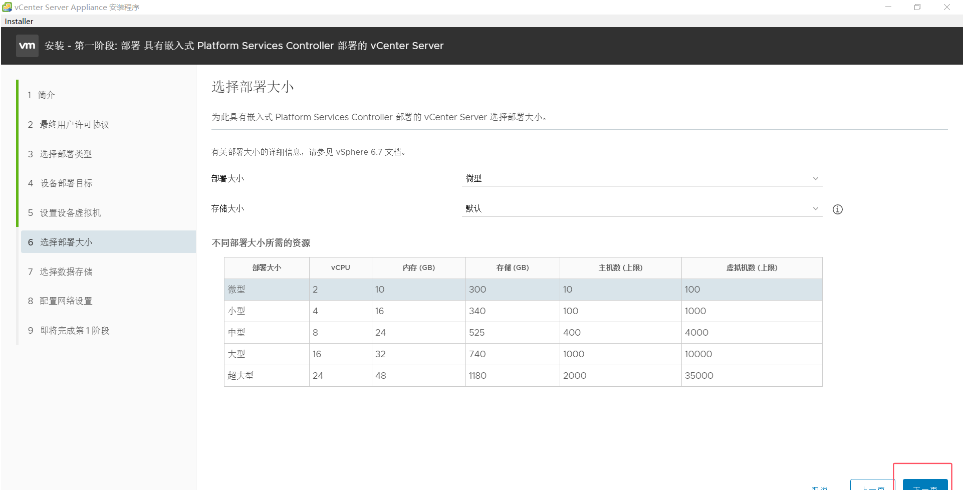Click VM limit 10000 cell
Screen dimensions: 969x490
coord(698,354)
